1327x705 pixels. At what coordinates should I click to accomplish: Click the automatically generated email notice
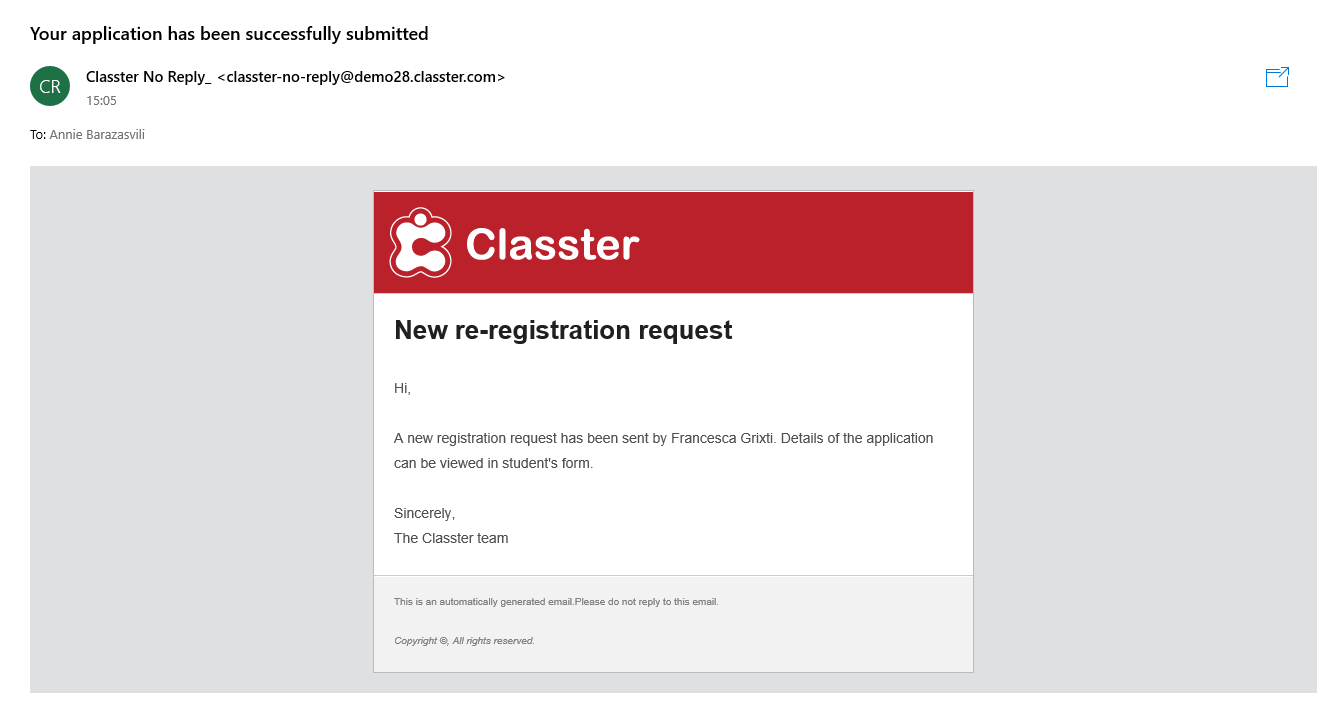[x=556, y=602]
